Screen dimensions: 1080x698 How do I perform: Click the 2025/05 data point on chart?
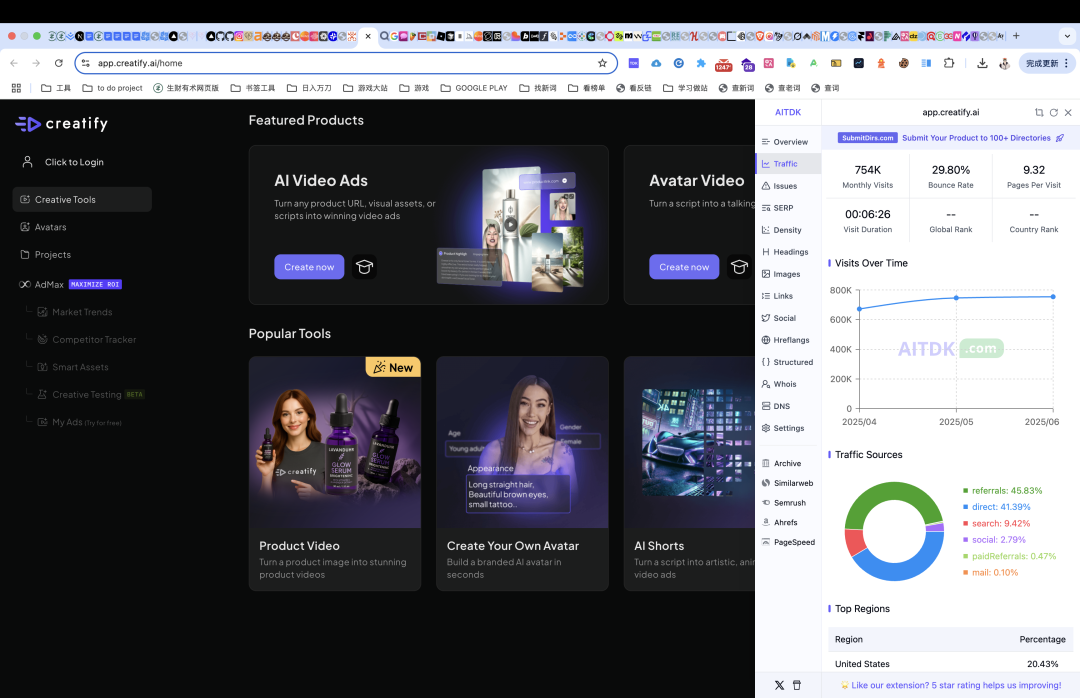[x=956, y=298]
